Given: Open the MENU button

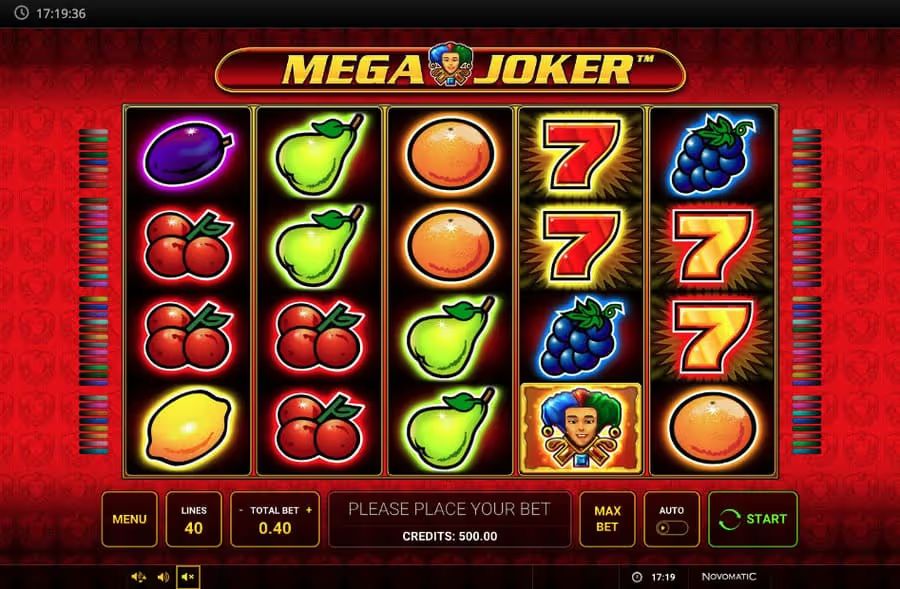Looking at the screenshot, I should (x=129, y=519).
